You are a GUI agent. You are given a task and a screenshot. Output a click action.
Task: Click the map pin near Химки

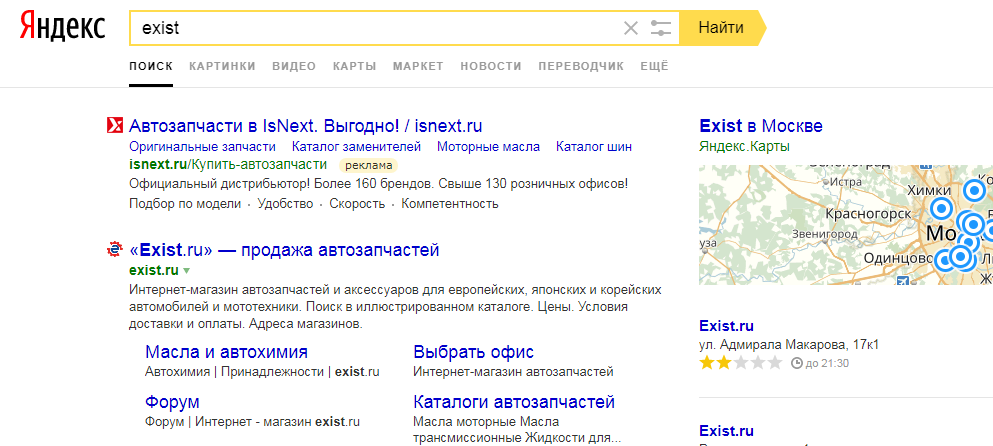pos(940,208)
